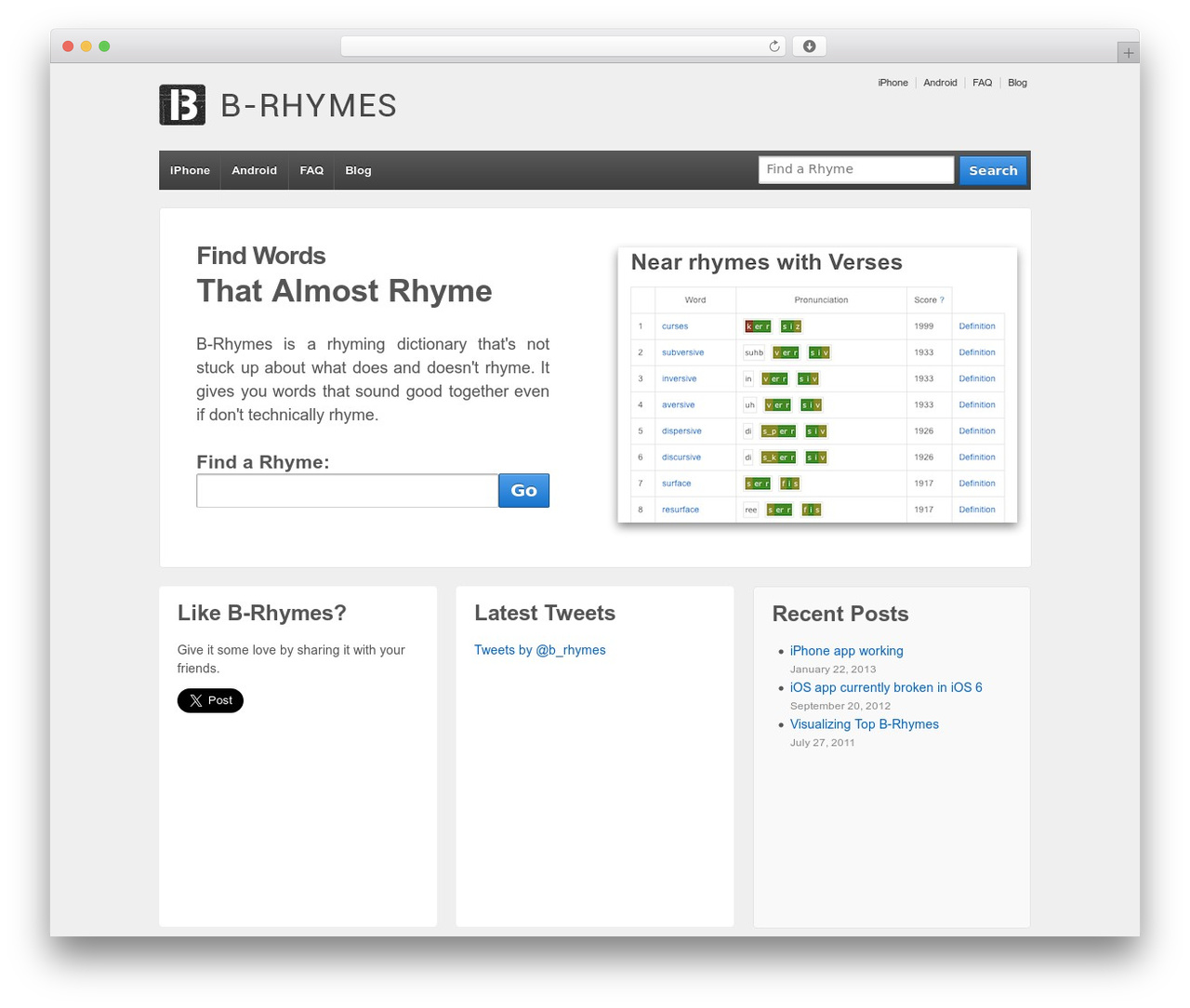Open iPhone in the dark navigation bar
The height and width of the screenshot is (1008, 1190).
(x=190, y=170)
